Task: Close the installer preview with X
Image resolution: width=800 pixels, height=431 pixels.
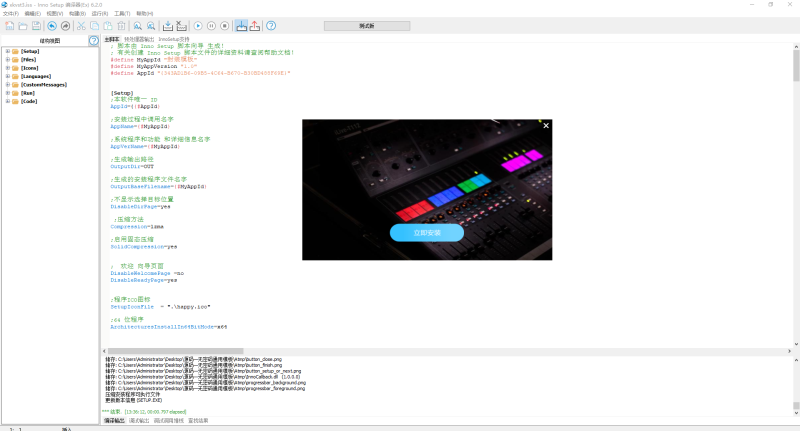Action: pyautogui.click(x=546, y=125)
